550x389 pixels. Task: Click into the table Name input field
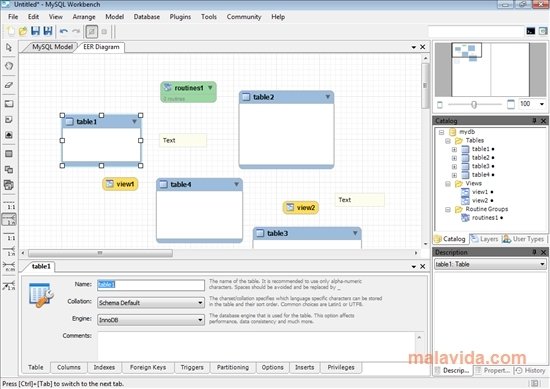pyautogui.click(x=151, y=284)
